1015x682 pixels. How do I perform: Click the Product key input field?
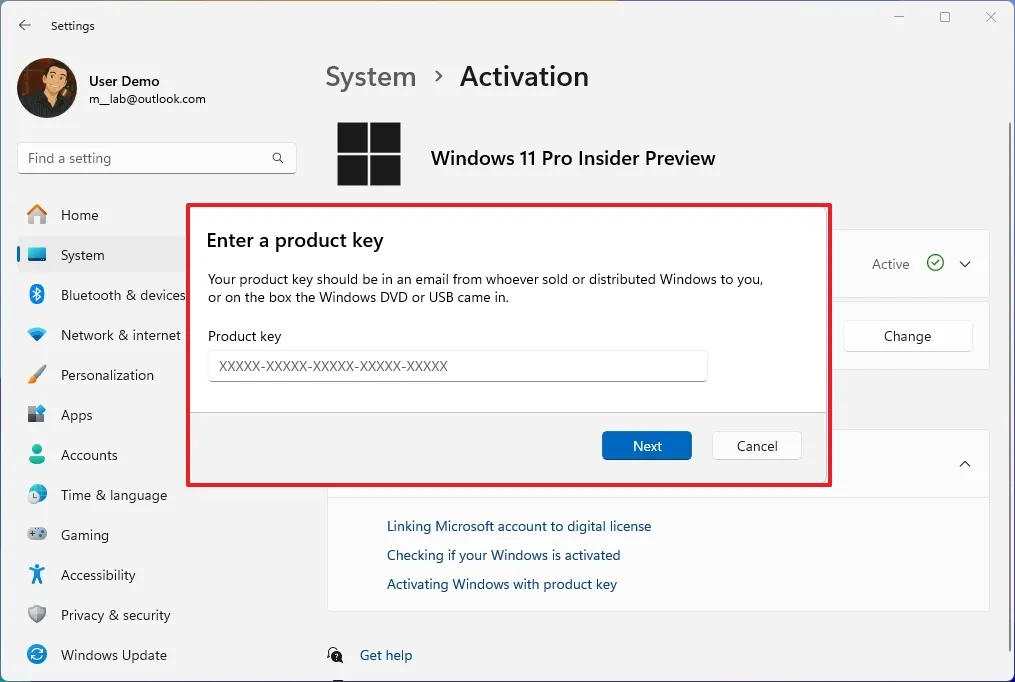457,366
